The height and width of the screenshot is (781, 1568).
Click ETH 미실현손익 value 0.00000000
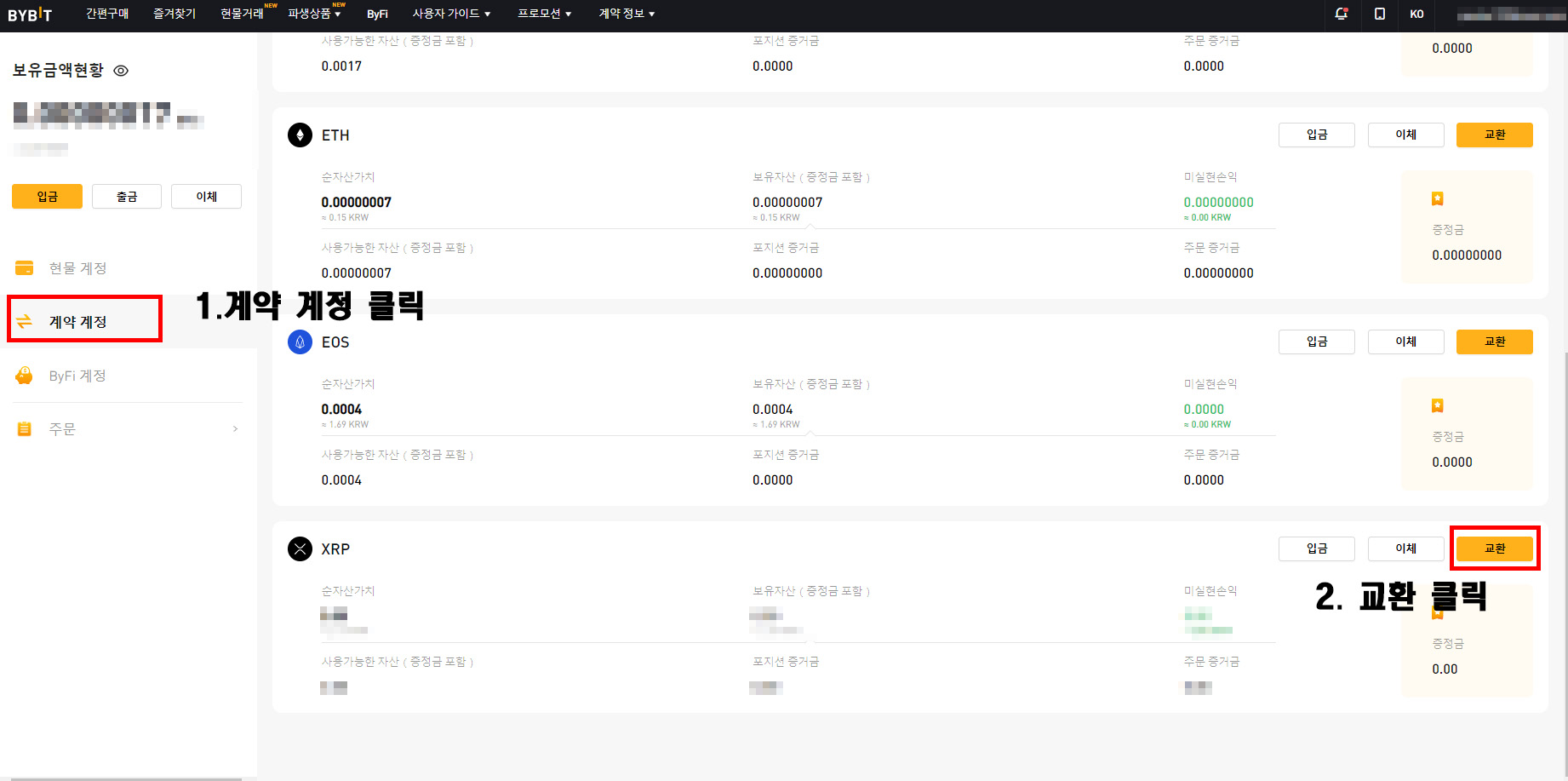(x=1218, y=203)
